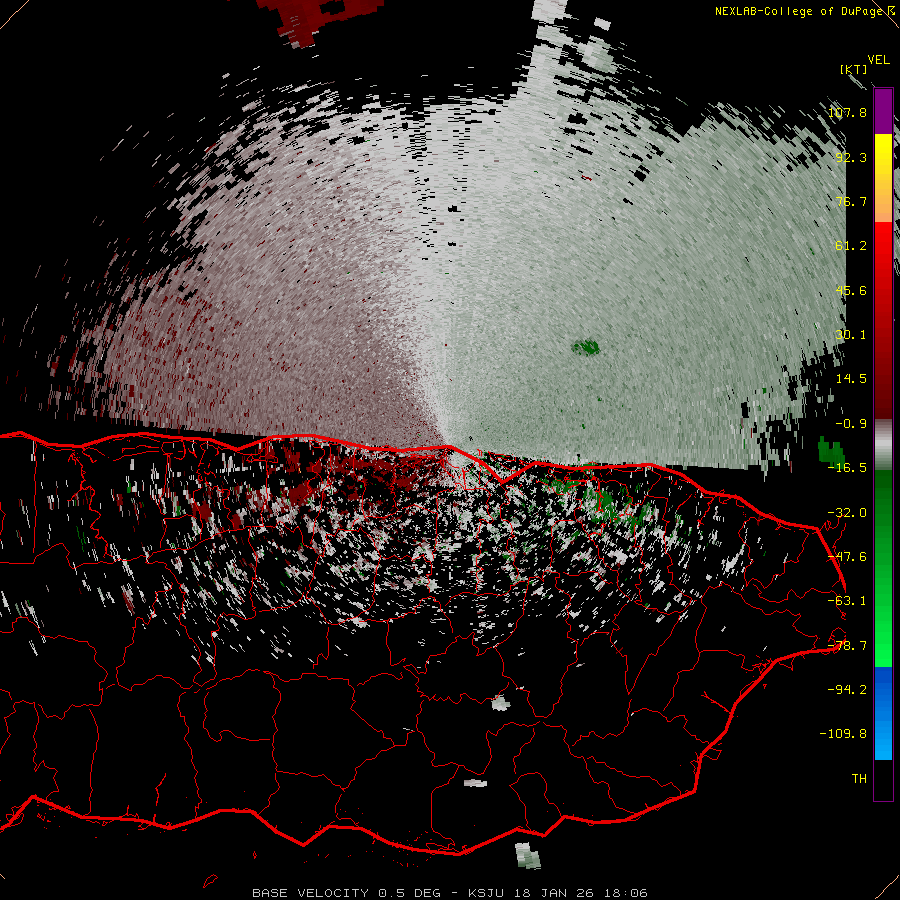This screenshot has width=900, height=900.
Task: Click the isolated green velocity blob offshore
Action: pos(586,347)
